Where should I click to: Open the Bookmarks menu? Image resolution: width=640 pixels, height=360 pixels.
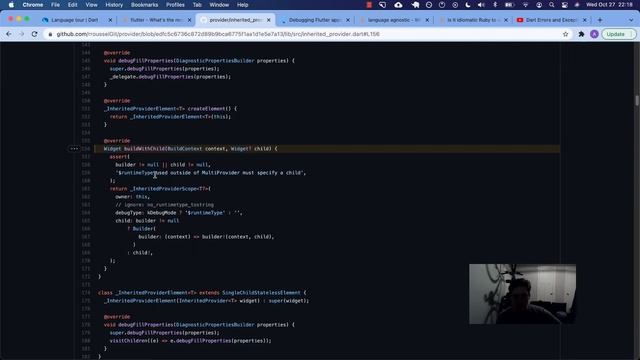pyautogui.click(x=144, y=5)
